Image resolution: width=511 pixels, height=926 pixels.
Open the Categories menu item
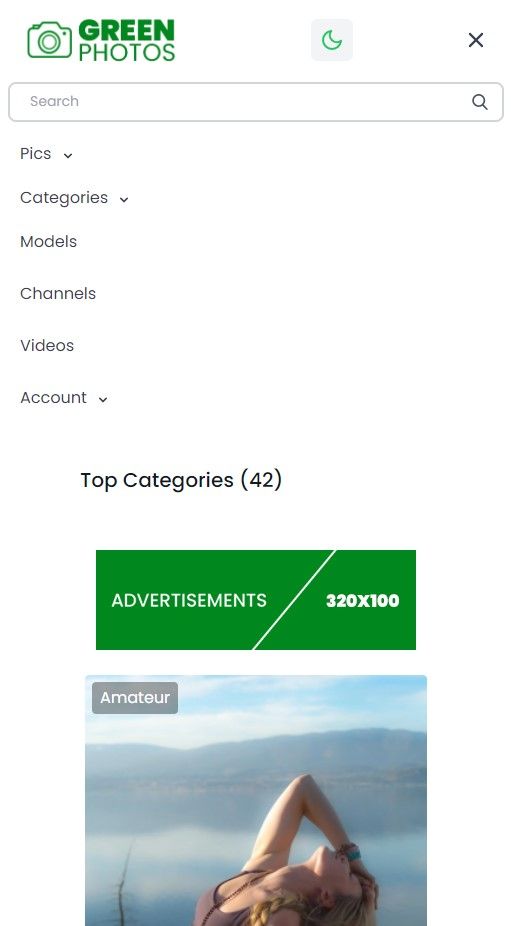[64, 198]
